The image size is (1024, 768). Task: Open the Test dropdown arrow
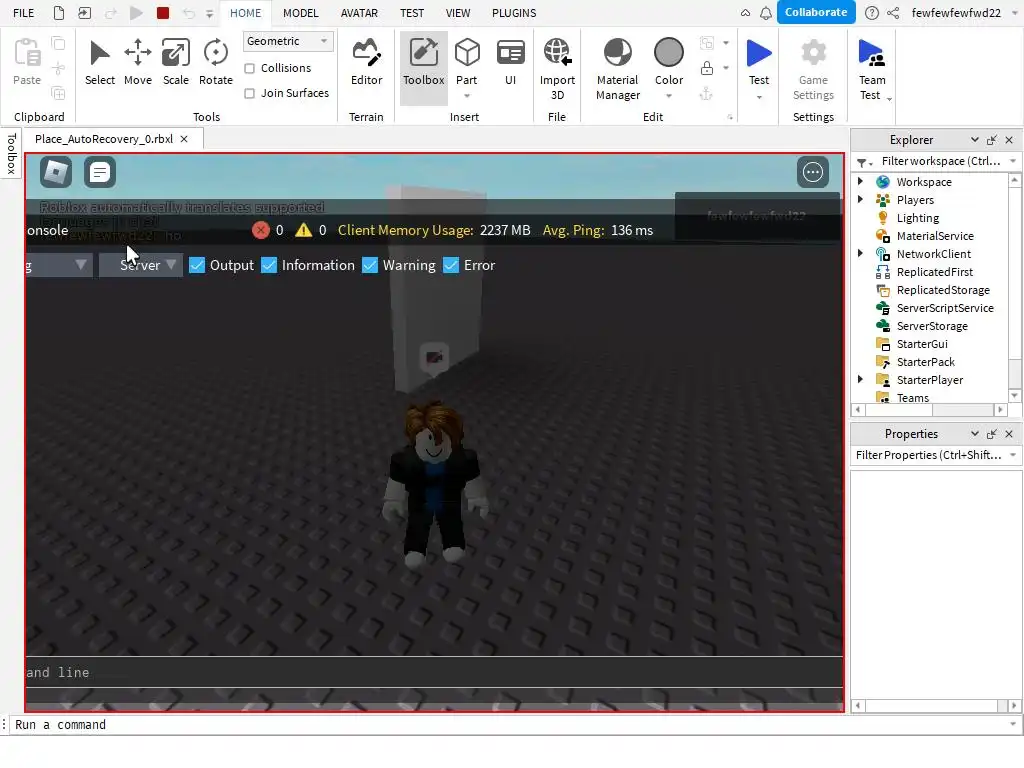pos(759,97)
